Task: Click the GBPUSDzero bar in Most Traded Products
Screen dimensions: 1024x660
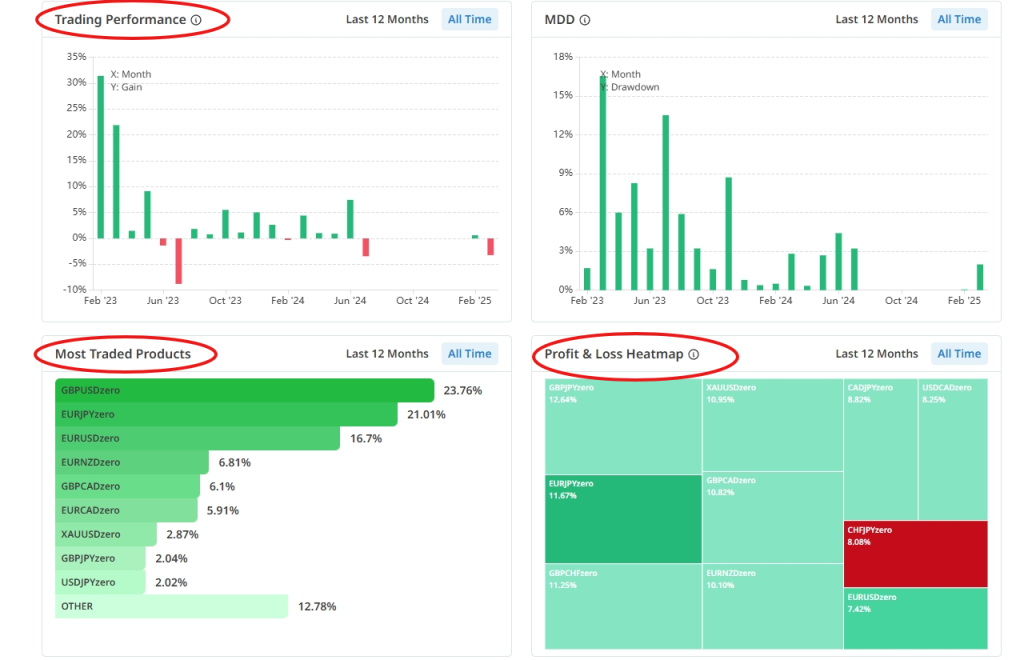Action: click(244, 390)
